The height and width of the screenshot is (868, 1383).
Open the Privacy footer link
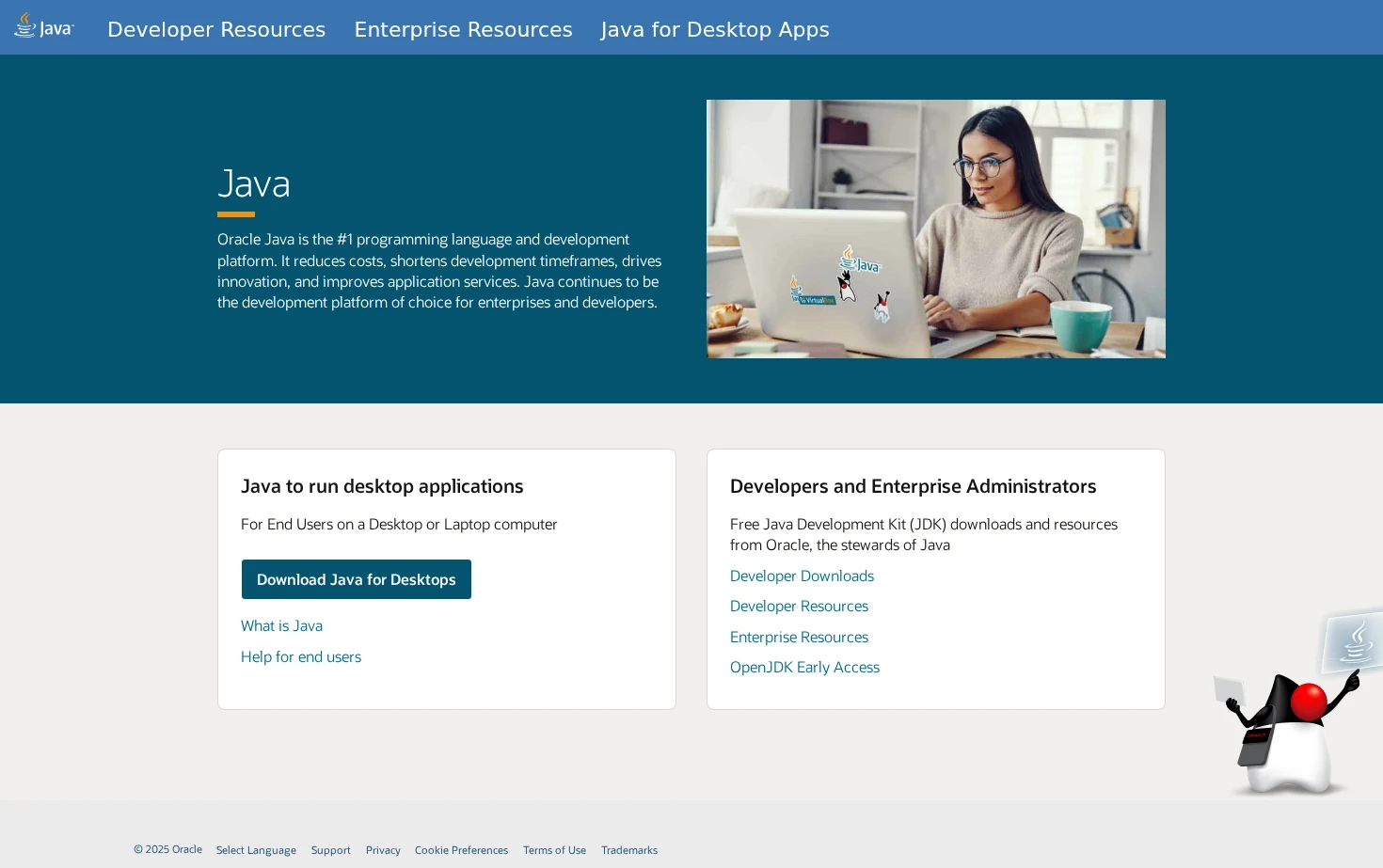[383, 850]
